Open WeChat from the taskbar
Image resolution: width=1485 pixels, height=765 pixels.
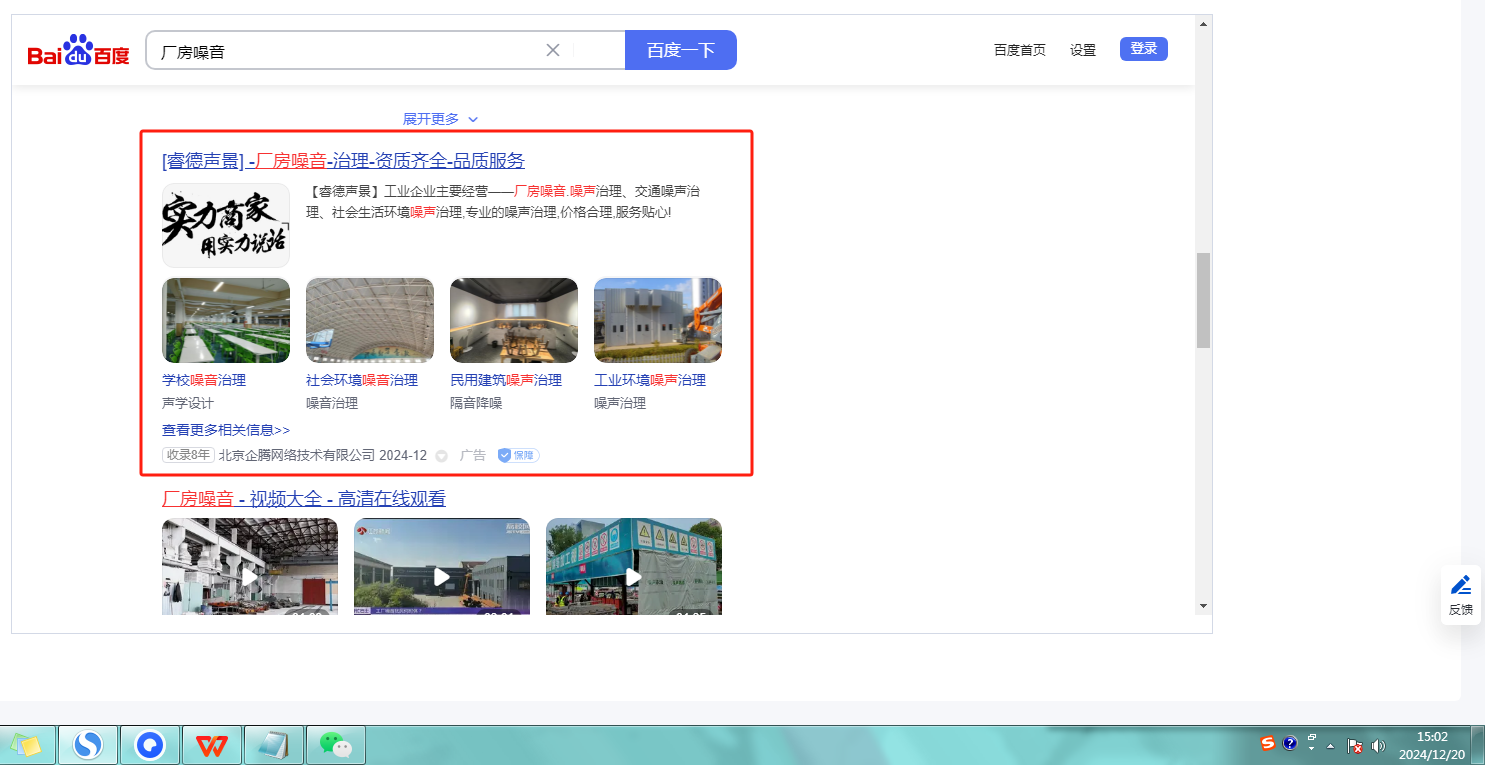point(336,745)
